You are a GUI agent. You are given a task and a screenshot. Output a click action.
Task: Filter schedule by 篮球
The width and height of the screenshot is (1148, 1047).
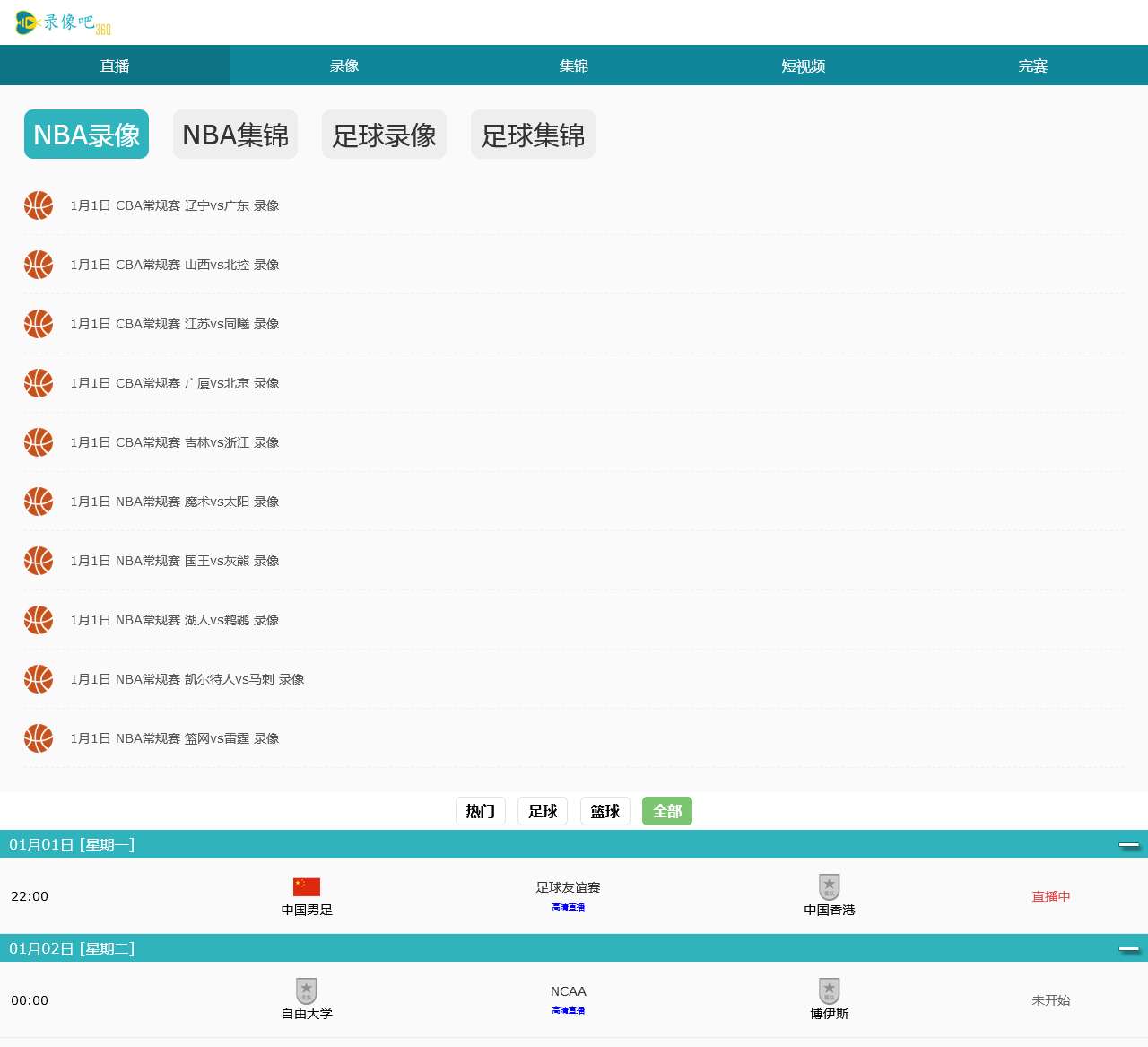pyautogui.click(x=605, y=811)
